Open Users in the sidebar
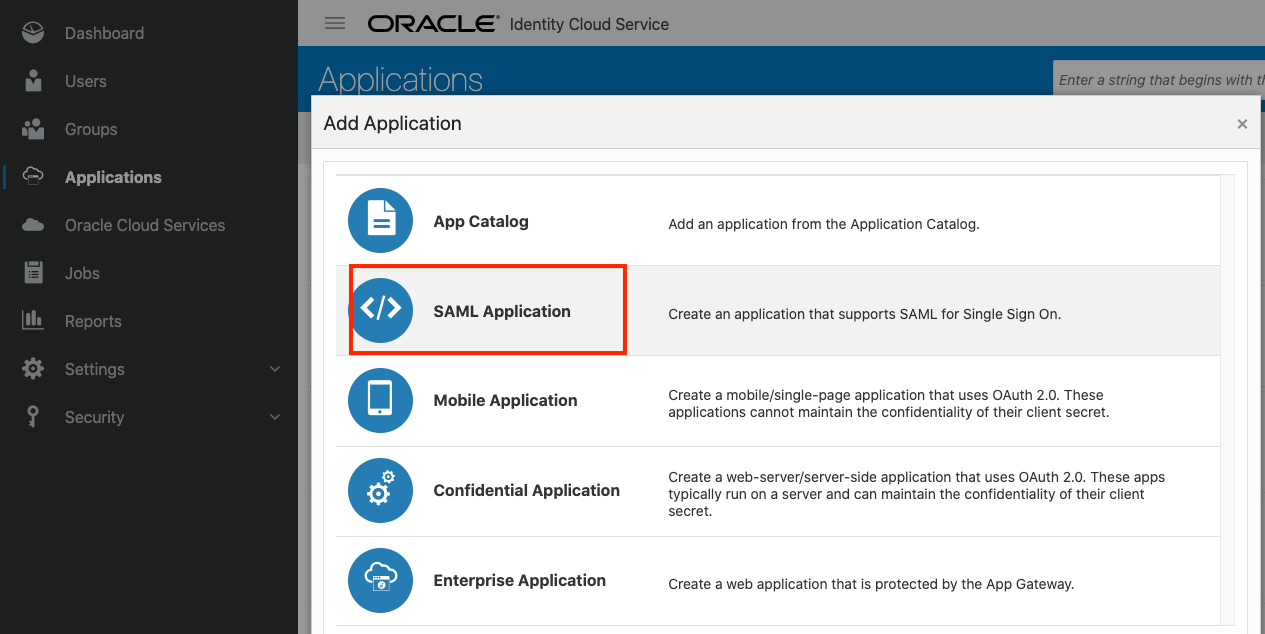 click(x=85, y=81)
